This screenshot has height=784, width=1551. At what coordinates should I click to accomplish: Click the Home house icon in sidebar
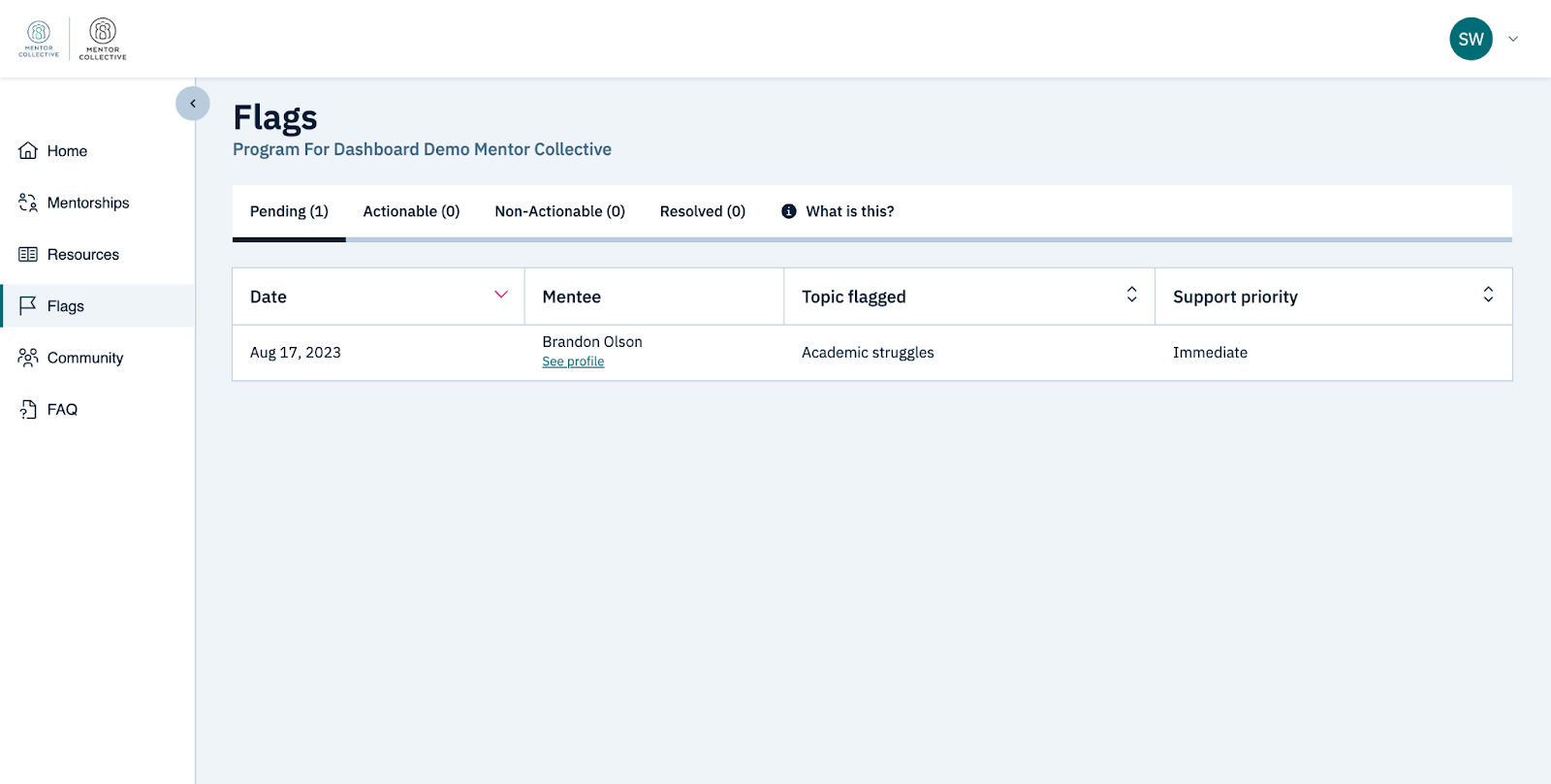click(x=28, y=150)
